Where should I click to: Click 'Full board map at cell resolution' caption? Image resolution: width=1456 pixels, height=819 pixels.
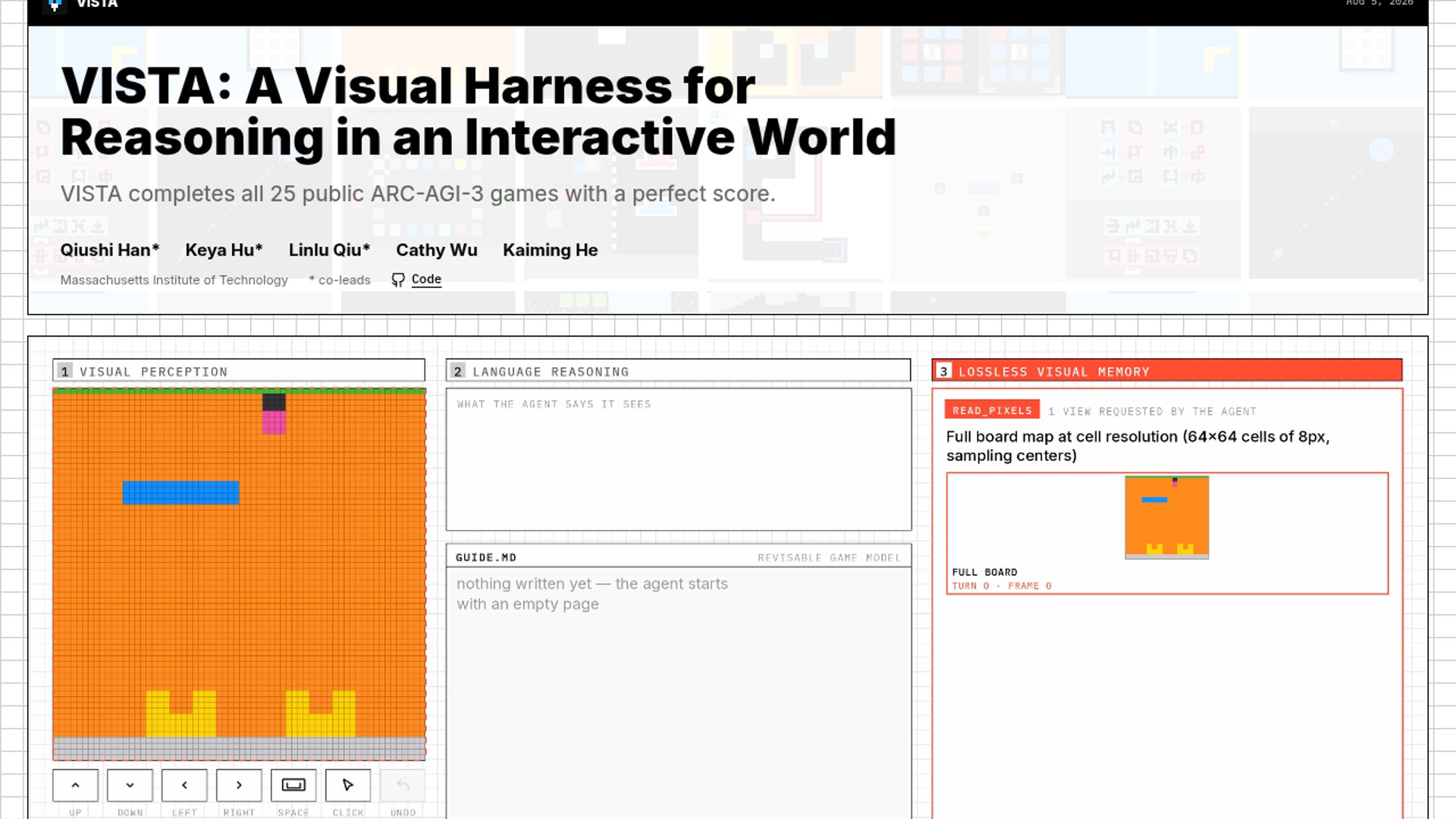tap(1137, 446)
